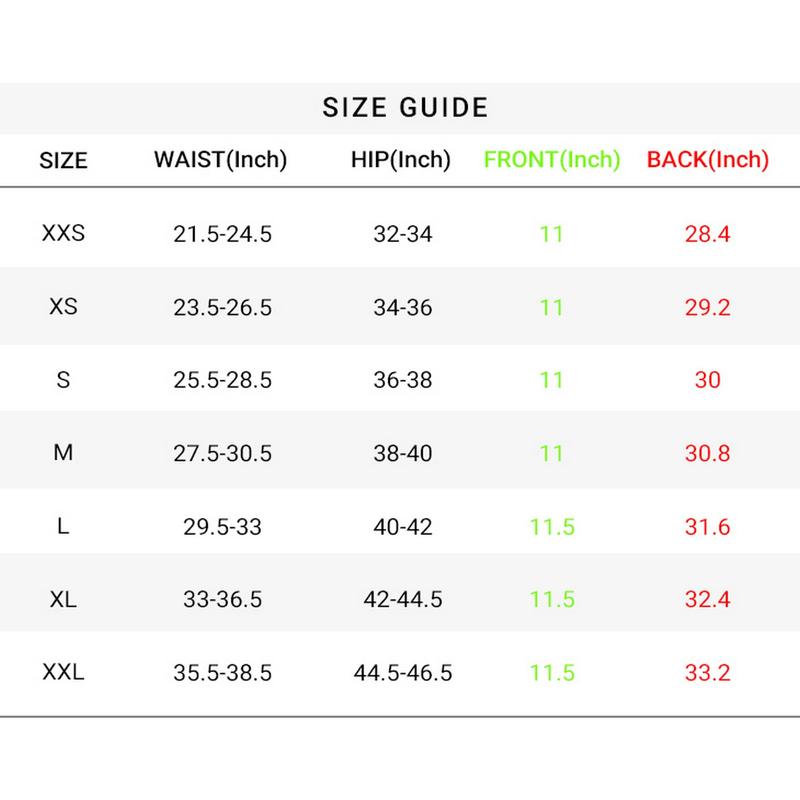Click the SIZE GUIDE title
This screenshot has height=800, width=800.
(405, 107)
